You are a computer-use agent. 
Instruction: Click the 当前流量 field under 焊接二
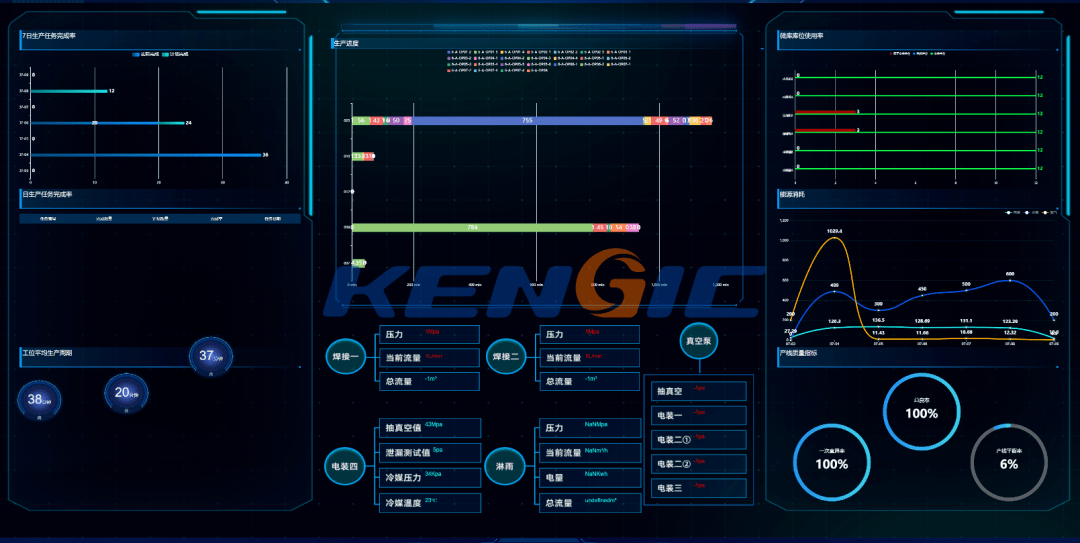[x=590, y=358]
